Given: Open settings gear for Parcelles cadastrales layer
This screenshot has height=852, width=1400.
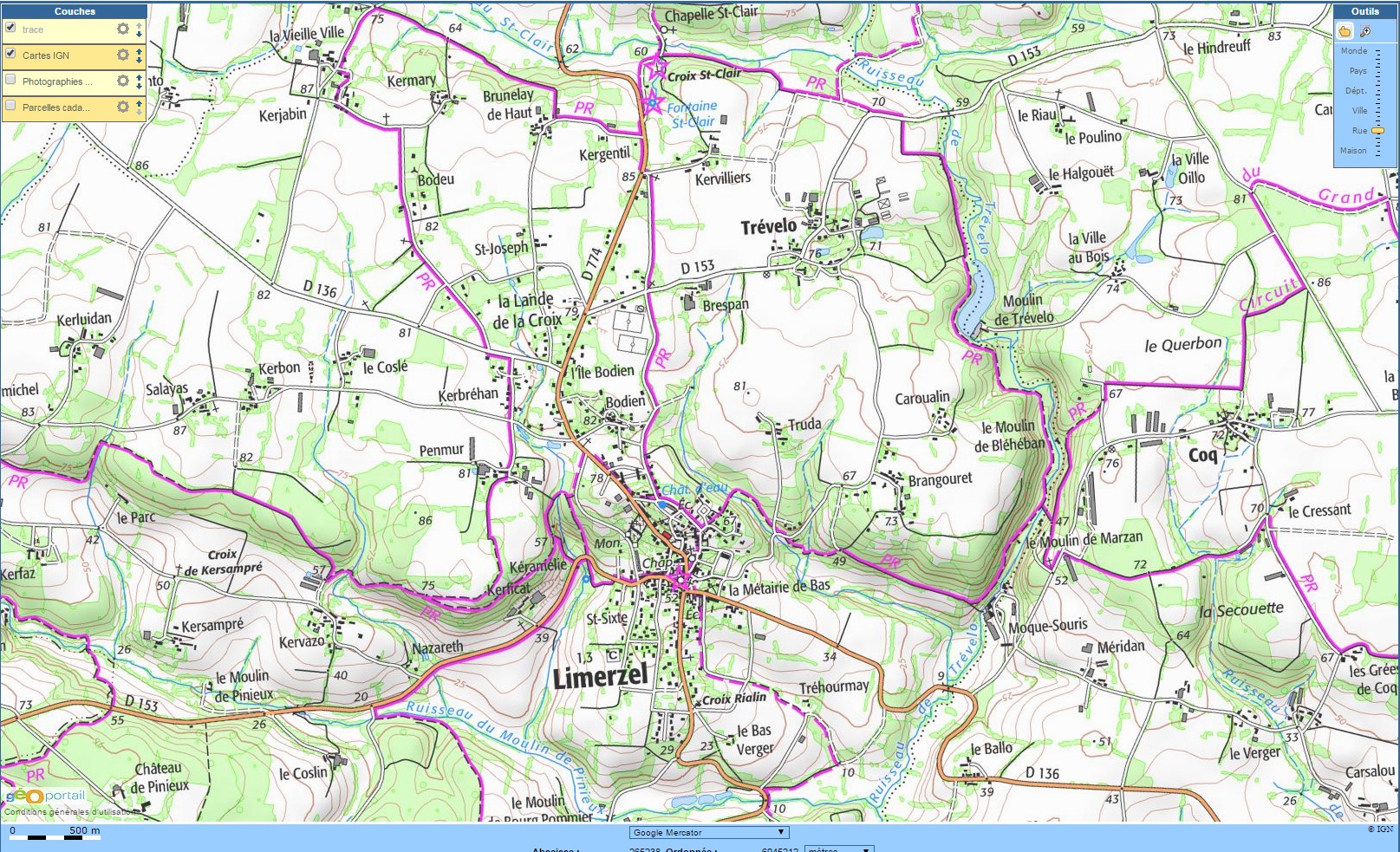Looking at the screenshot, I should [x=123, y=107].
